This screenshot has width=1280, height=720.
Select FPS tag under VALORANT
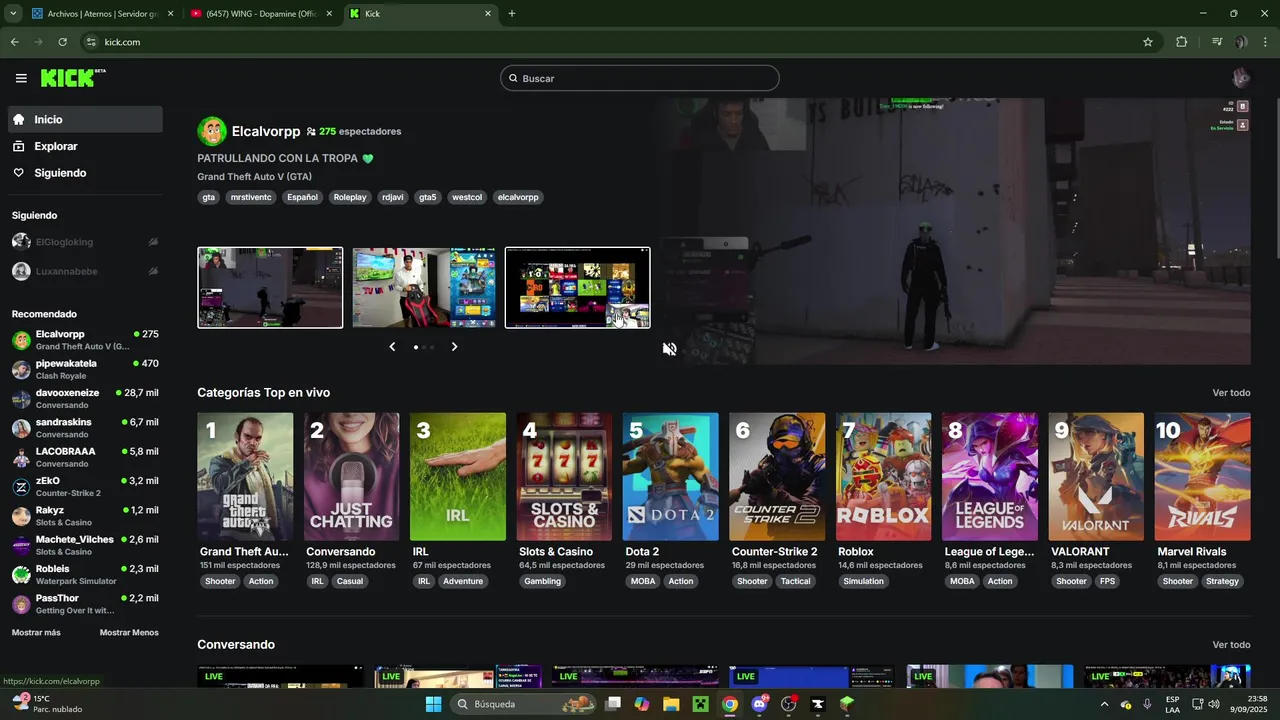[1107, 581]
